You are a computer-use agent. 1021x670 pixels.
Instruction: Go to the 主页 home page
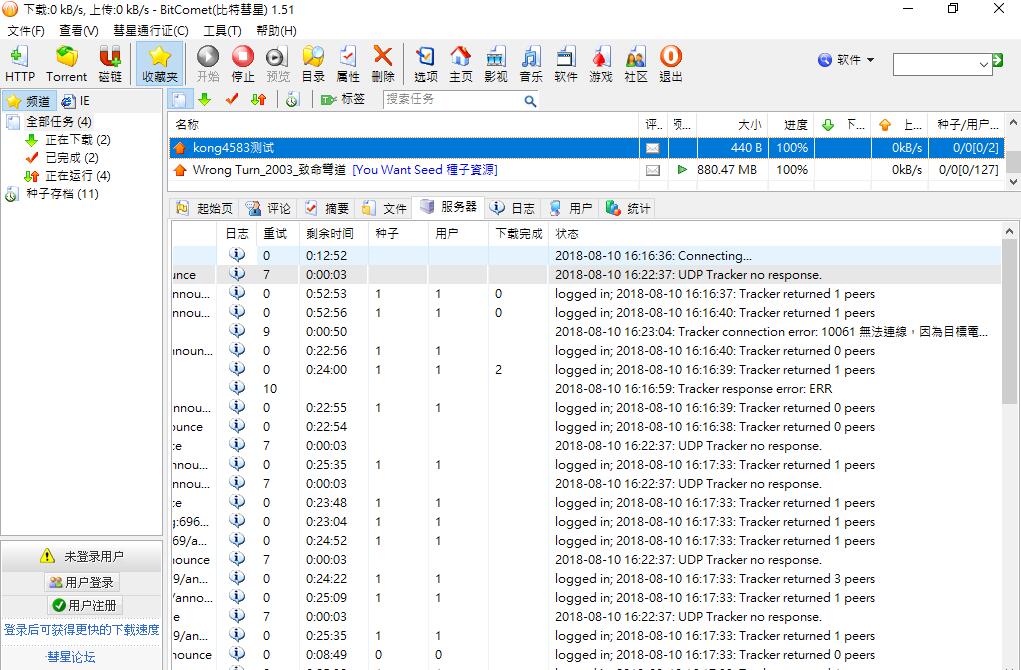(x=460, y=64)
